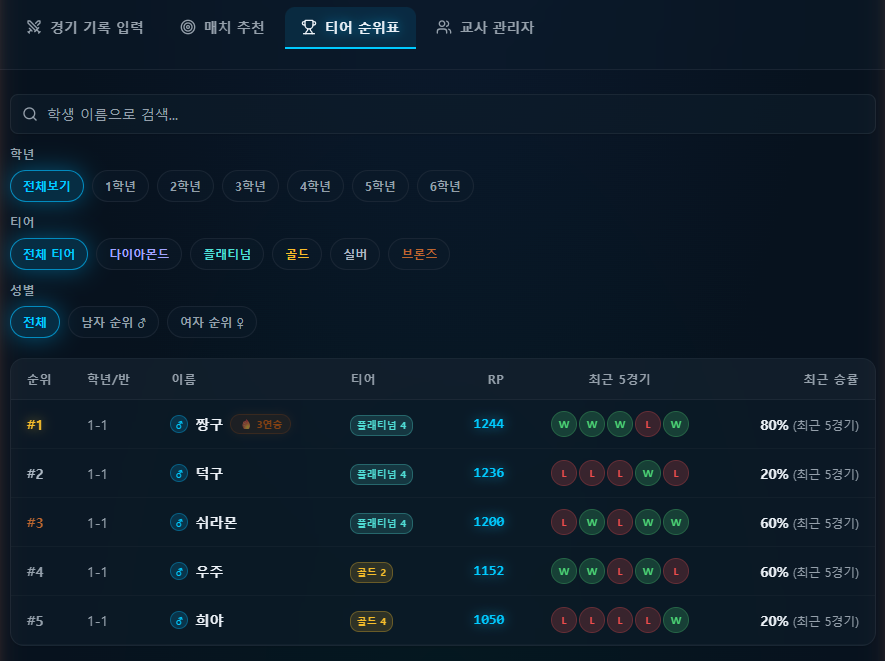Click the RP value 1200
Viewport: 885px width, 661px height.
pos(489,522)
